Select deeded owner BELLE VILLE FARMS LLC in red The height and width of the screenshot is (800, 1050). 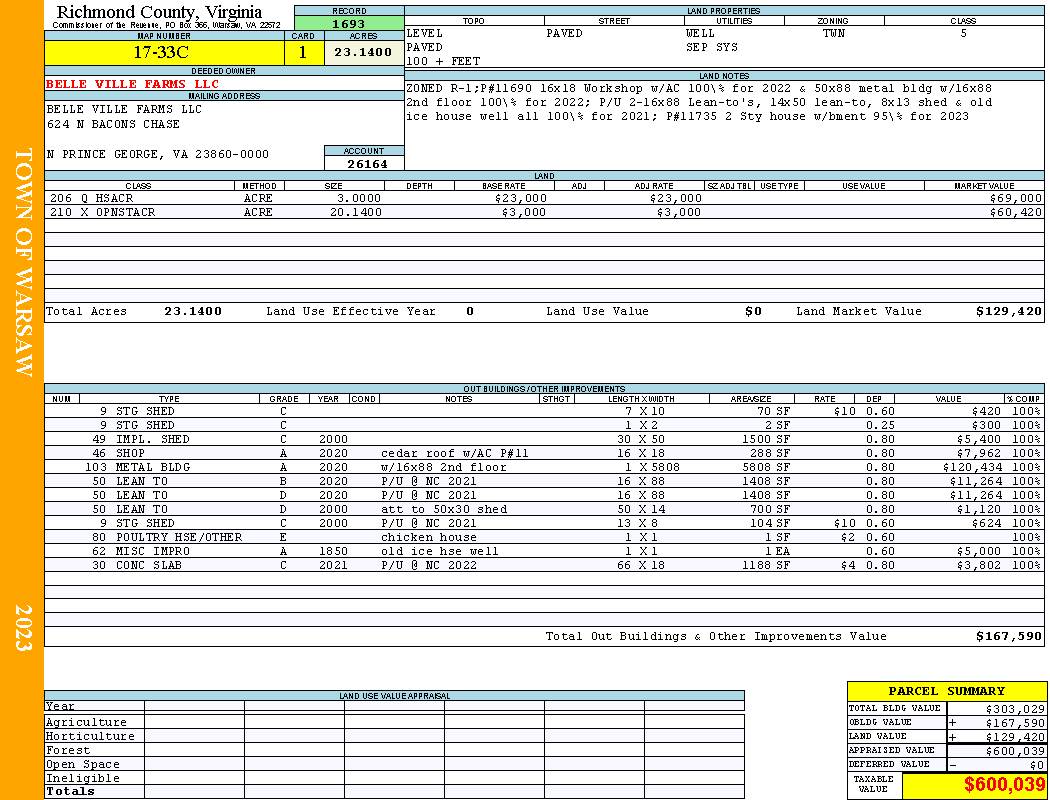(x=133, y=84)
